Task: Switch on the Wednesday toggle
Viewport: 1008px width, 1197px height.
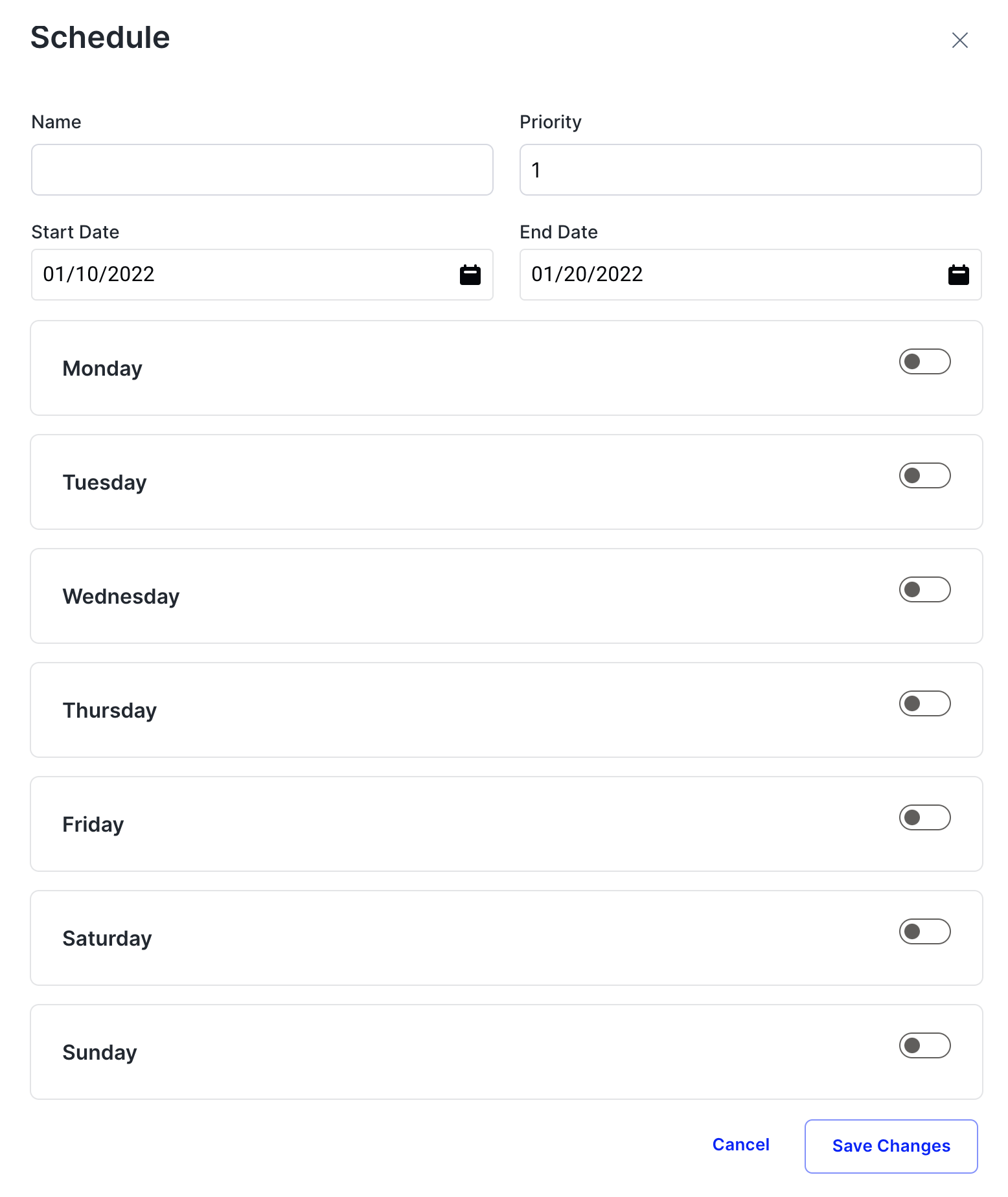Action: [x=924, y=589]
